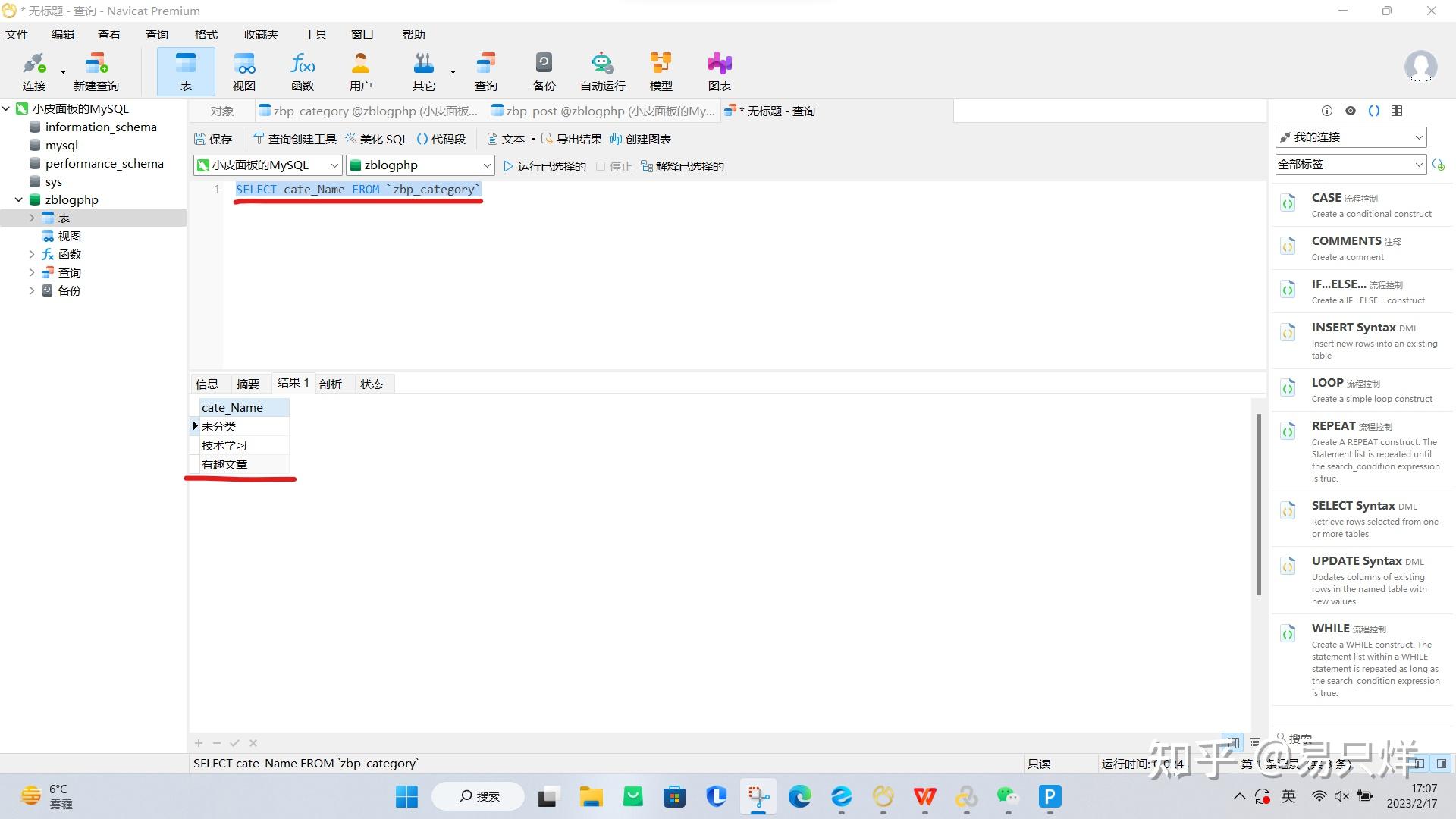
Task: Click the cate_Name column header
Action: [x=243, y=408]
